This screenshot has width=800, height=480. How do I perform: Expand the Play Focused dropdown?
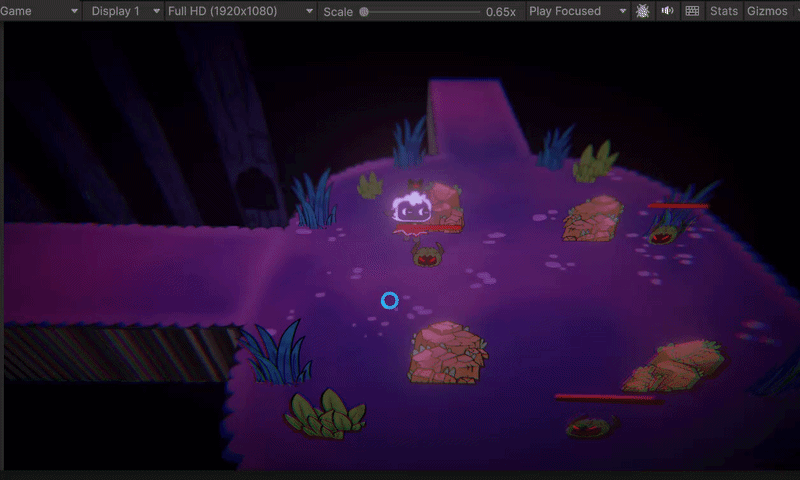pos(577,11)
